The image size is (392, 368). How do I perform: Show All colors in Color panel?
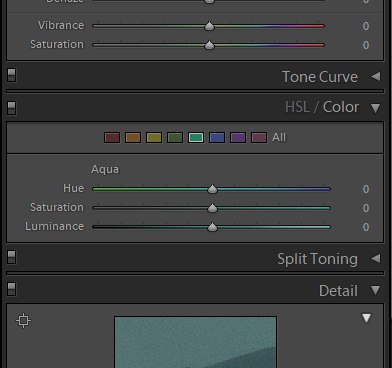(x=279, y=137)
